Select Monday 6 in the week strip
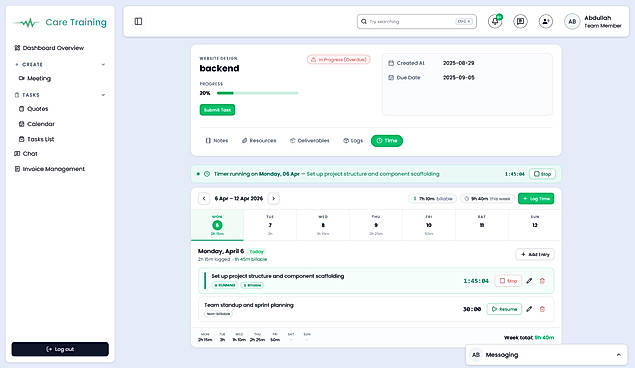This screenshot has height=368, width=635. pos(217,225)
